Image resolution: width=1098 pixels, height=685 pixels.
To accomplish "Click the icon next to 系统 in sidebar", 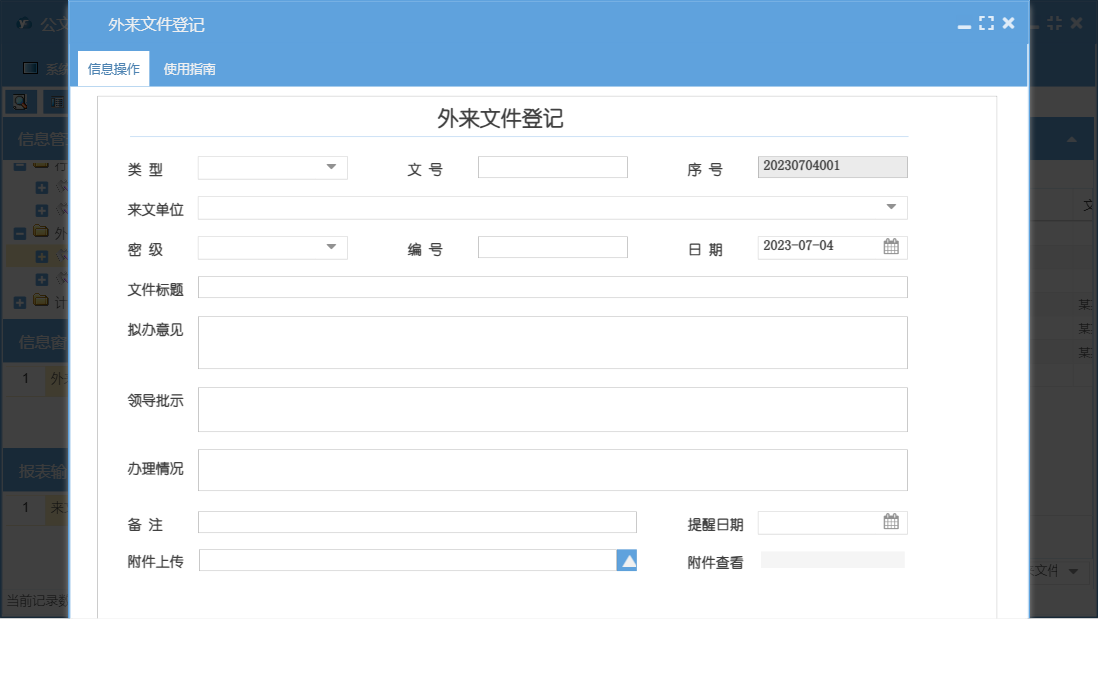I will click(x=30, y=68).
